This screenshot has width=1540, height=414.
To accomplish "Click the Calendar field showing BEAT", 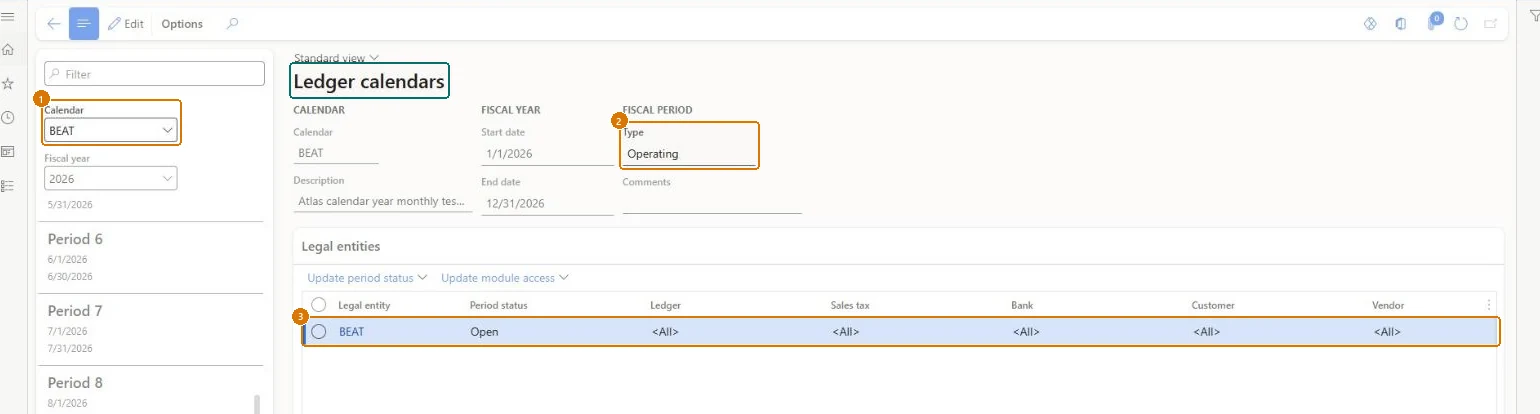I will click(336, 153).
